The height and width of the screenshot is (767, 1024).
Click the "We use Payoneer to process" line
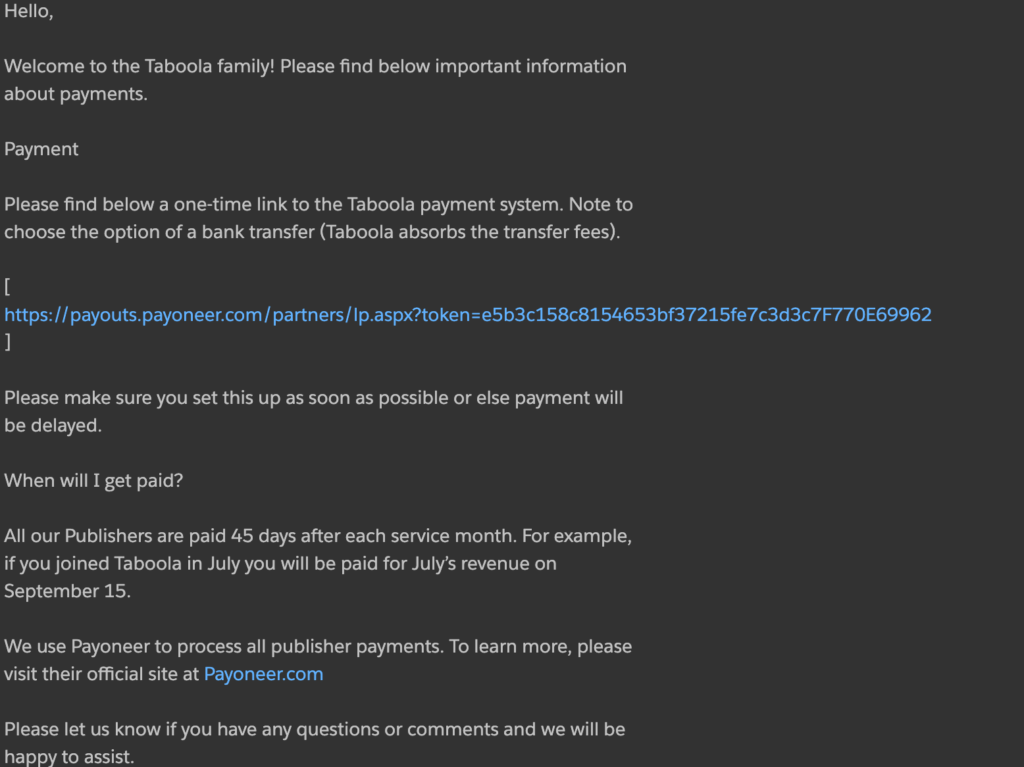tap(317, 646)
